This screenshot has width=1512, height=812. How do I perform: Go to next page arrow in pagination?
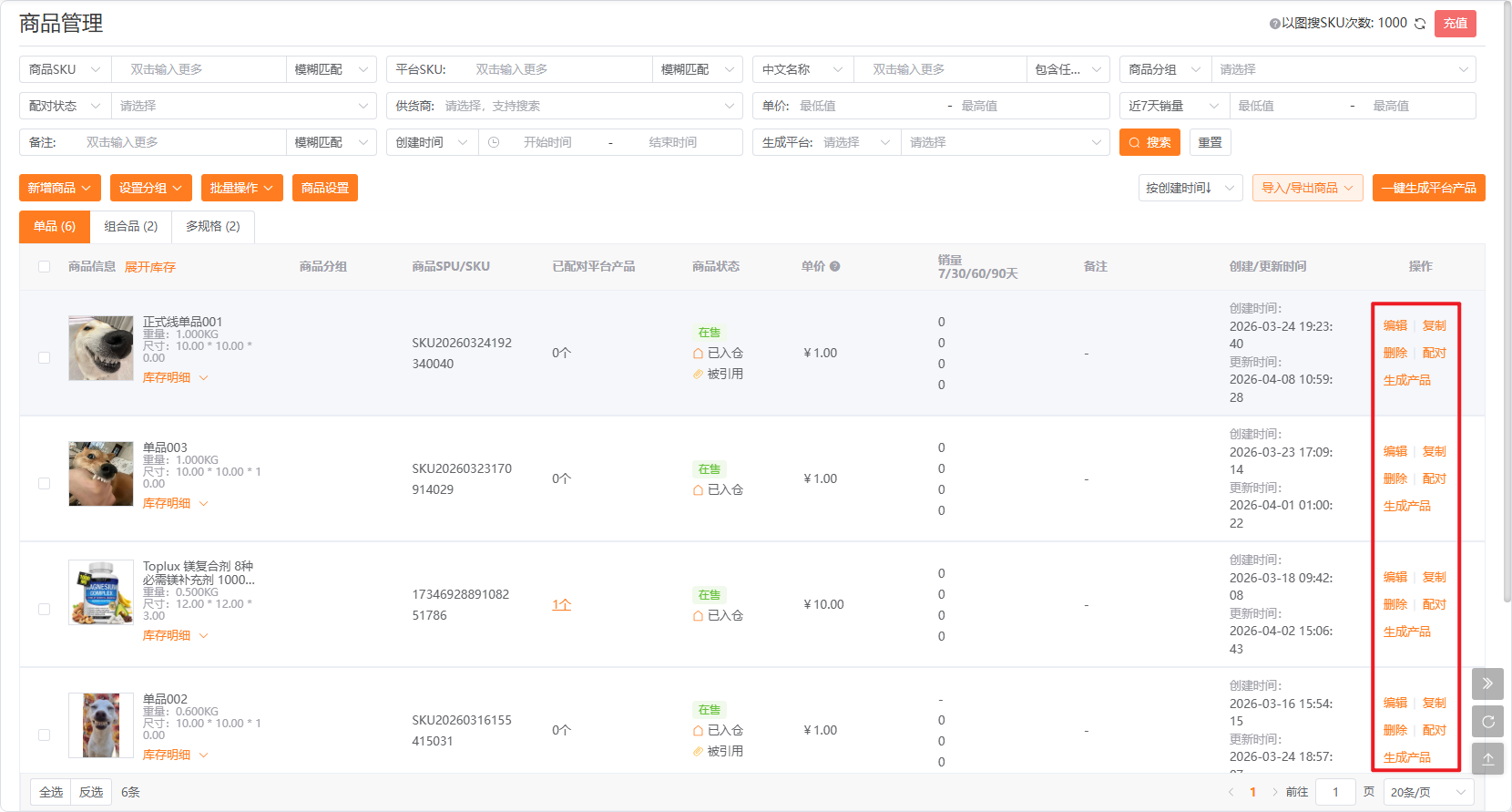1274,792
